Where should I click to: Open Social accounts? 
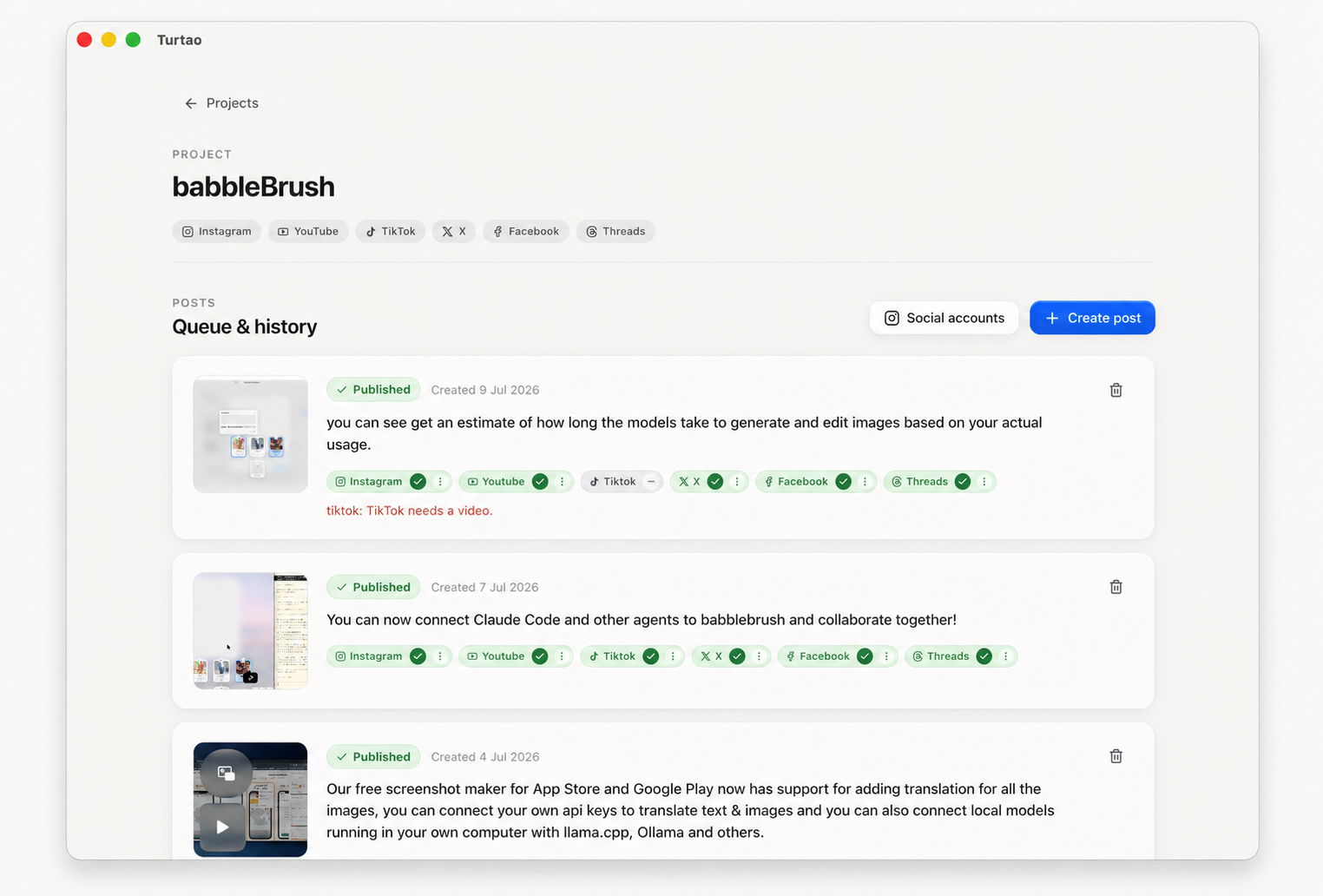click(x=944, y=318)
